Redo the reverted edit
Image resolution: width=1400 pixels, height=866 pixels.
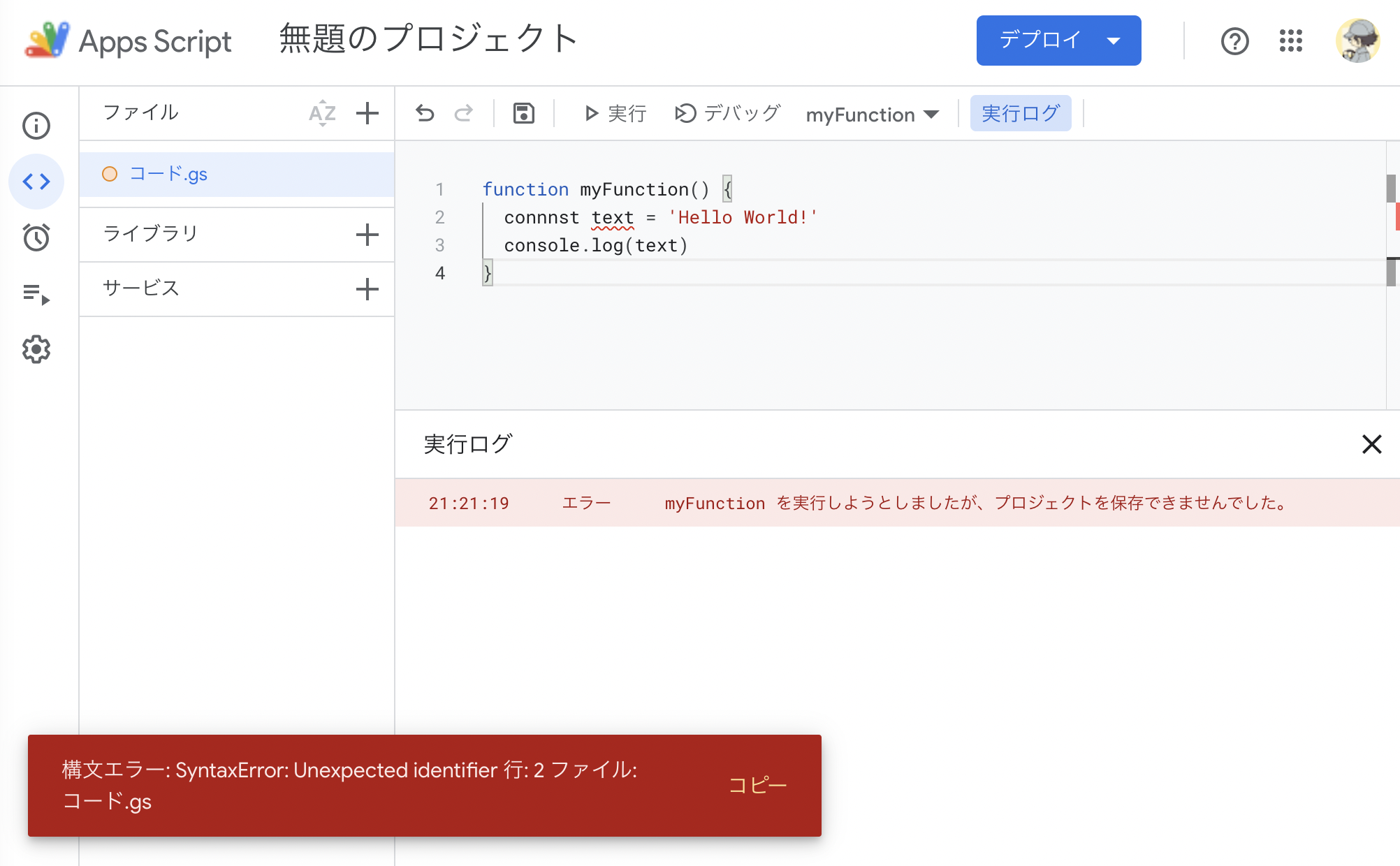pyautogui.click(x=464, y=113)
